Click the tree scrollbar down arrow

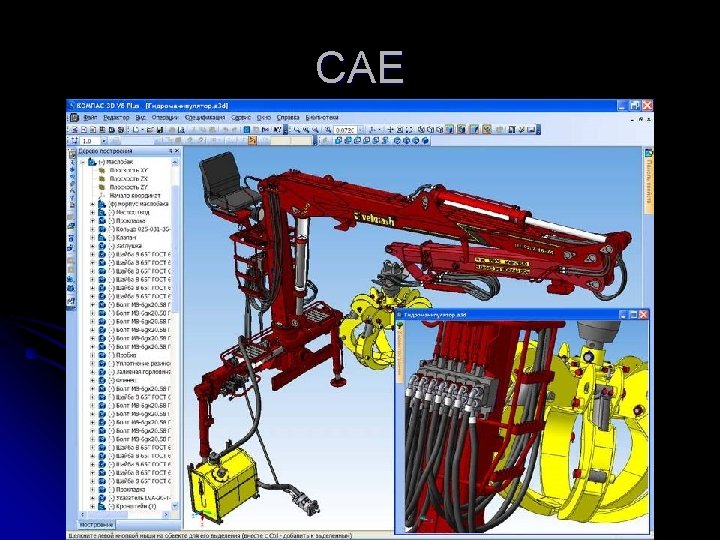click(175, 506)
